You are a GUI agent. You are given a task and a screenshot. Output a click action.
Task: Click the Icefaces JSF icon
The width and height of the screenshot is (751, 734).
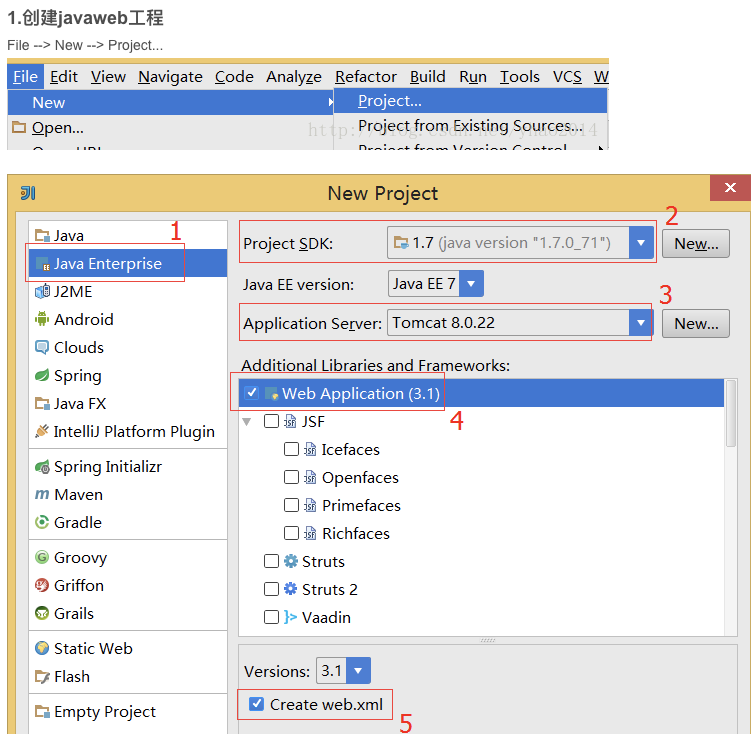click(x=310, y=450)
